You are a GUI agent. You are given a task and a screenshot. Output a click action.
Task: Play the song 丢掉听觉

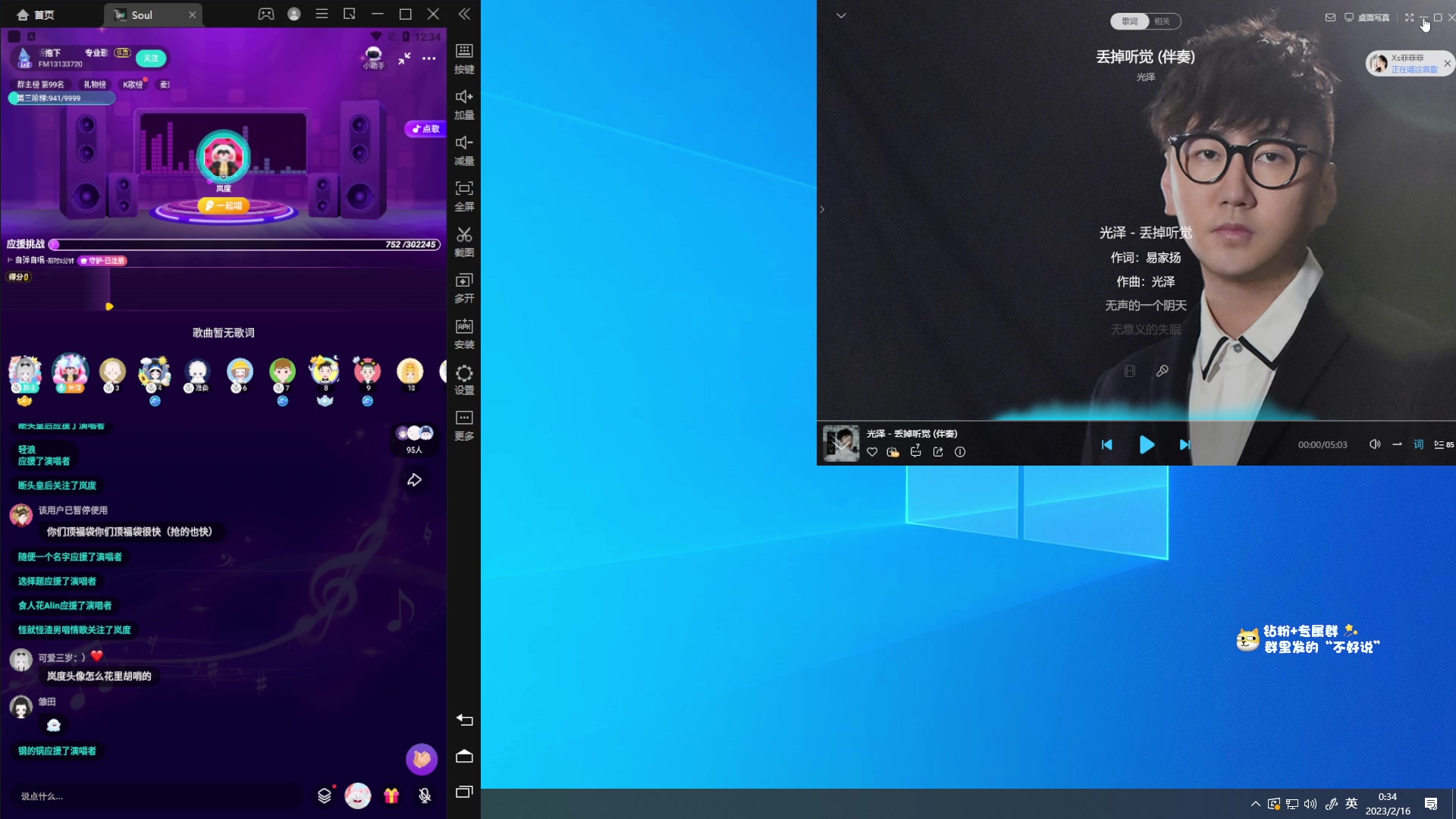(x=1147, y=445)
